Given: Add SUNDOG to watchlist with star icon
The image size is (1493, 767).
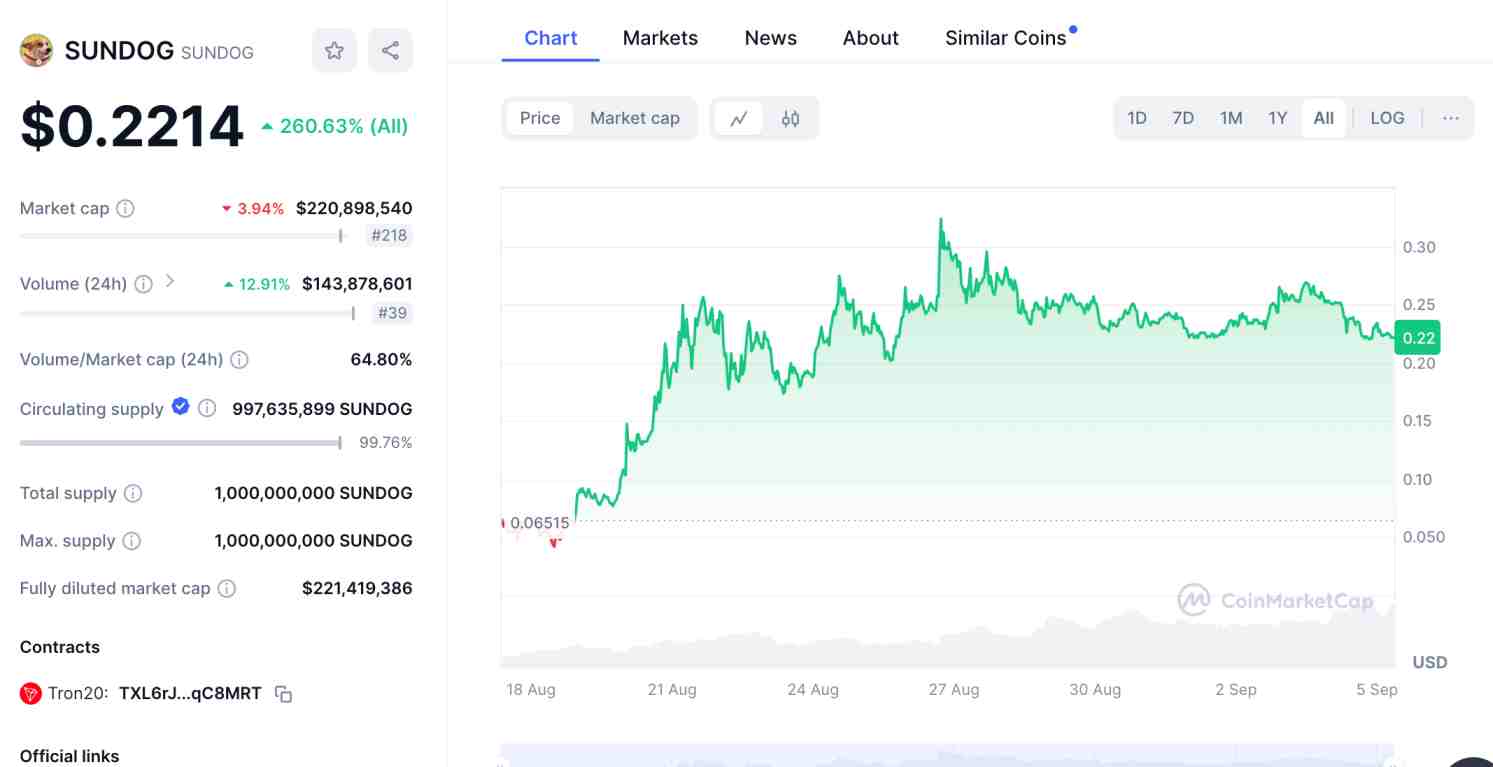Looking at the screenshot, I should [x=334, y=51].
